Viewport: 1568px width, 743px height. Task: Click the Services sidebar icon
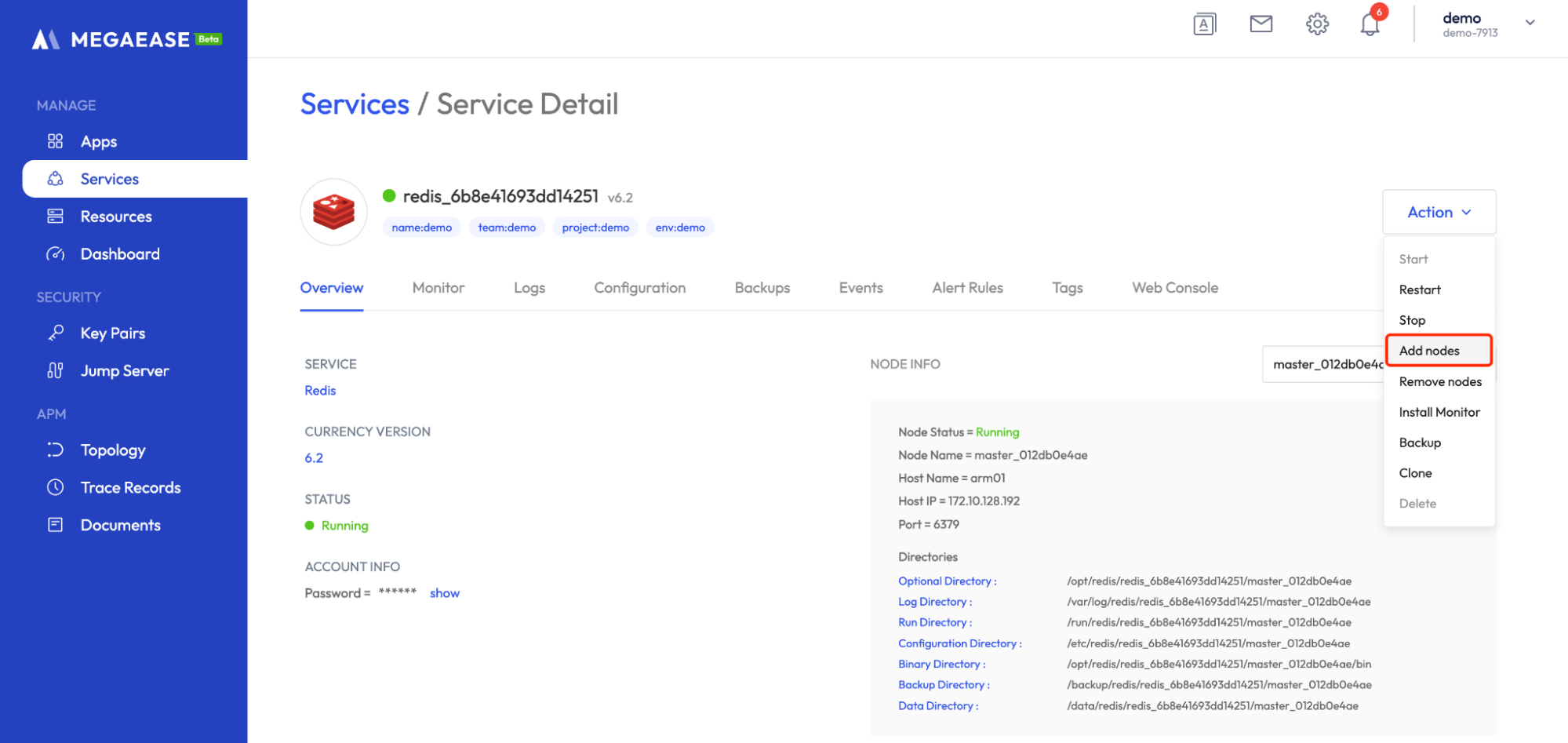click(x=55, y=179)
